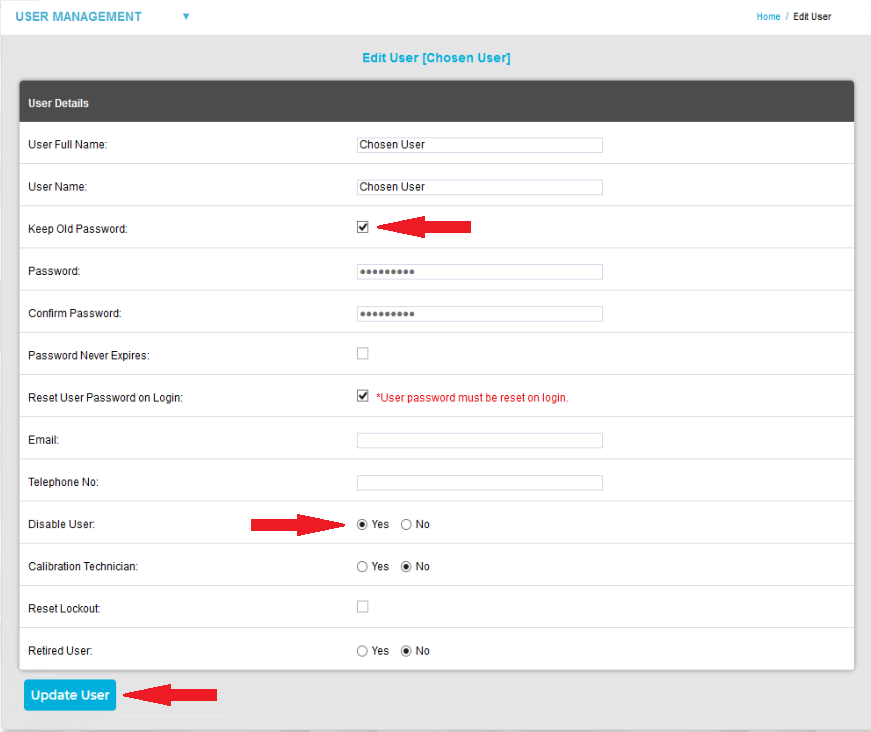Click the User Full Name field
The height and width of the screenshot is (732, 871).
[x=479, y=145]
